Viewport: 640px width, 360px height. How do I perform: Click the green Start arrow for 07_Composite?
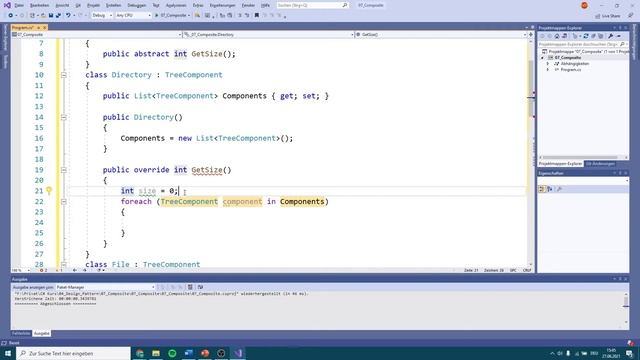(x=156, y=16)
